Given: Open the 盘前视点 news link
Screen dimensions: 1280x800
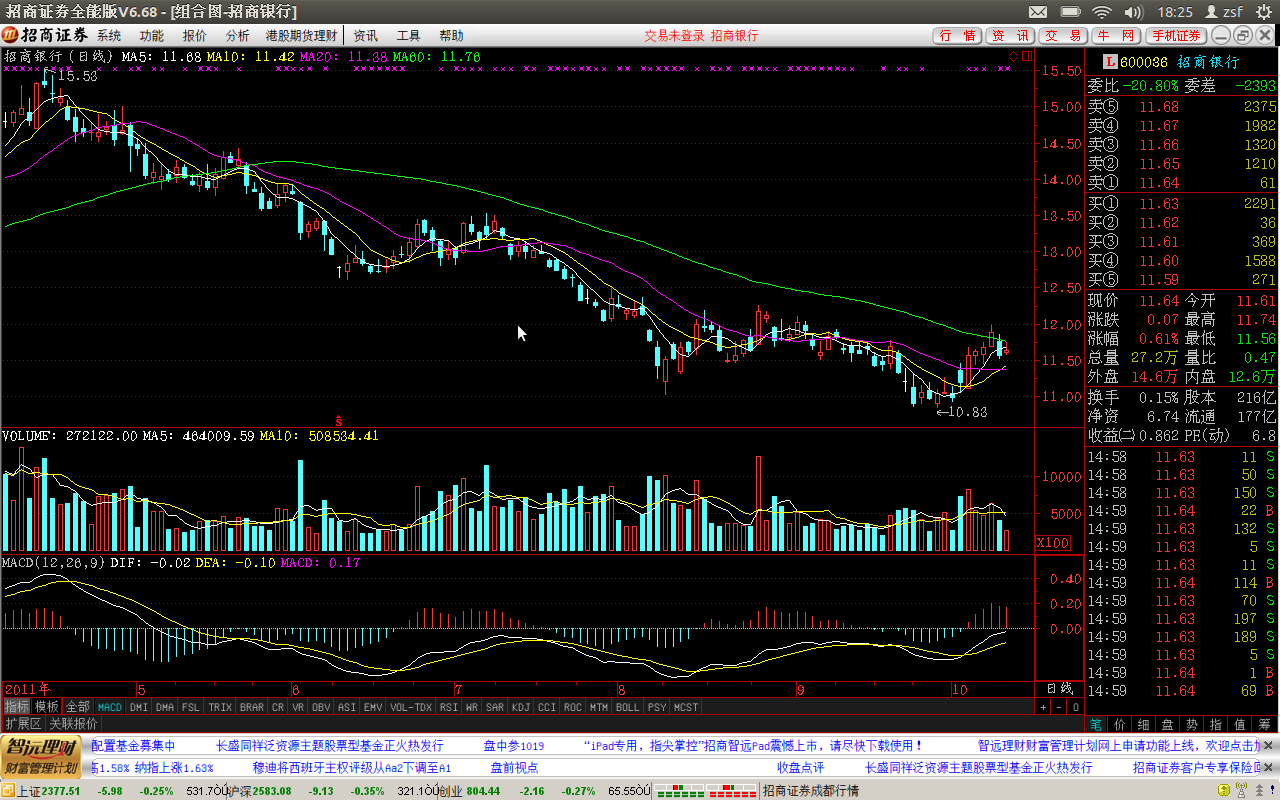Looking at the screenshot, I should pyautogui.click(x=514, y=767).
